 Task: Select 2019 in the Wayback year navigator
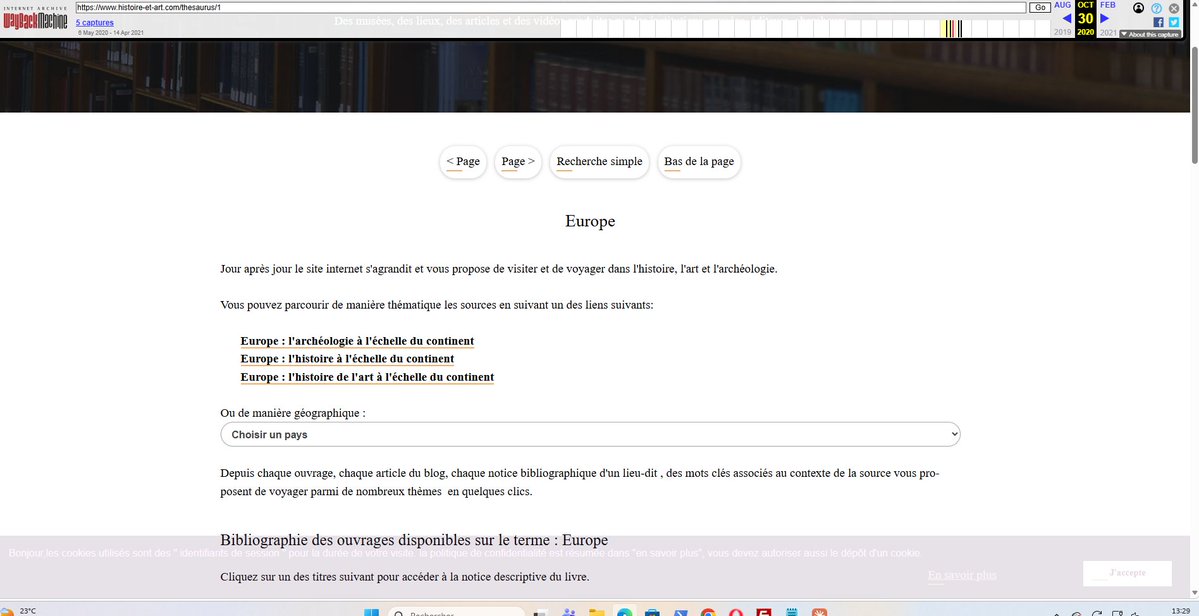pyautogui.click(x=1063, y=32)
